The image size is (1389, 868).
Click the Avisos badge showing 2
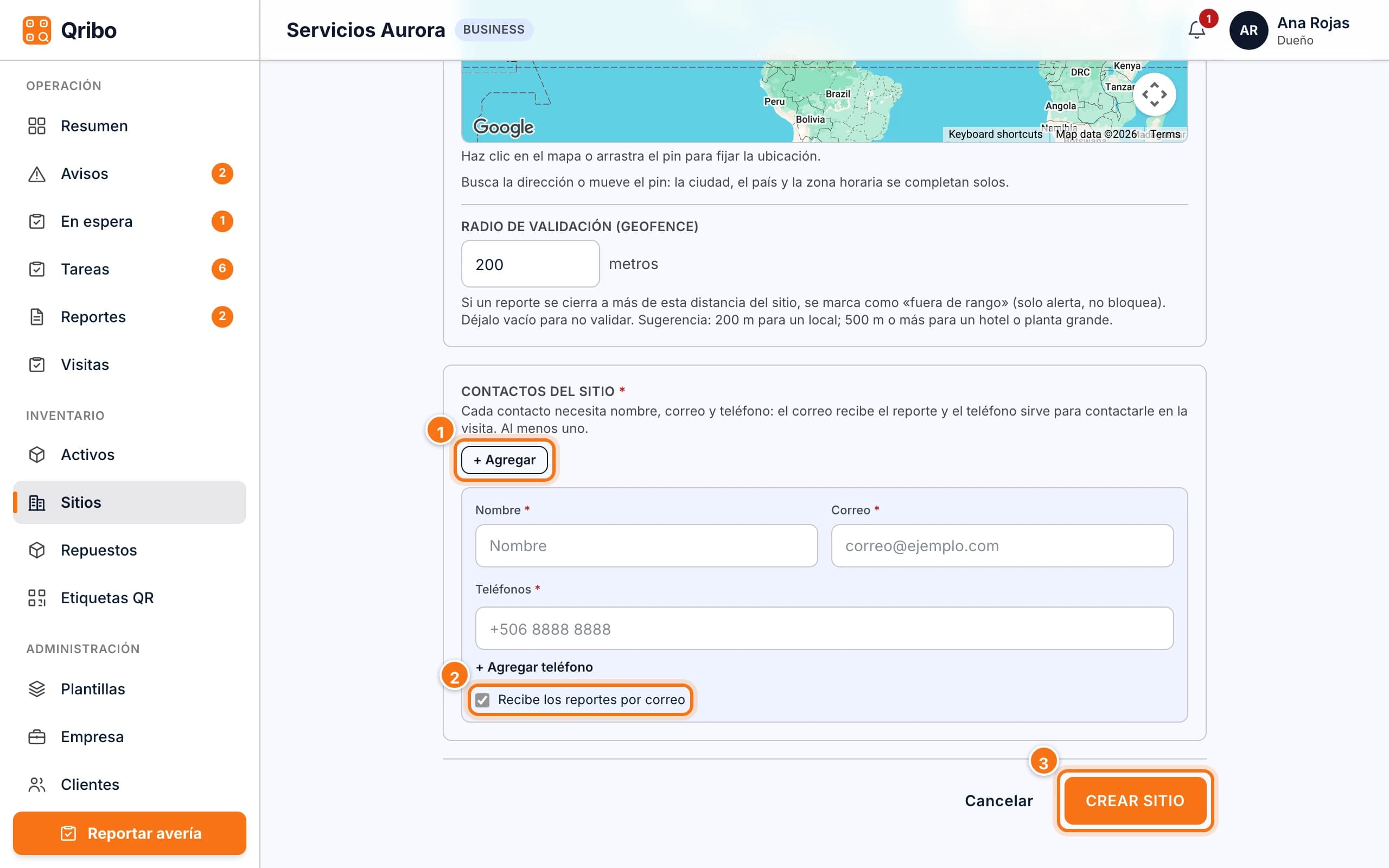[x=222, y=174]
